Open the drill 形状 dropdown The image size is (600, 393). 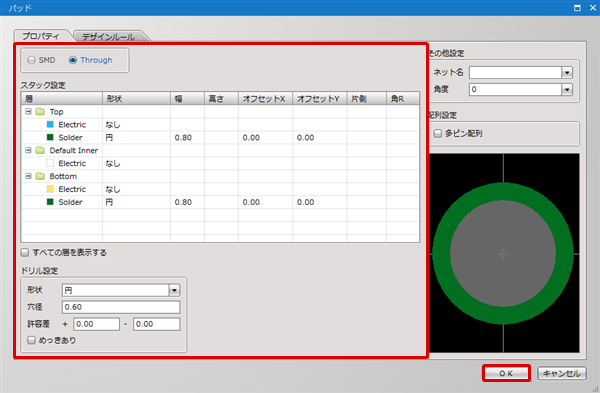pos(174,290)
